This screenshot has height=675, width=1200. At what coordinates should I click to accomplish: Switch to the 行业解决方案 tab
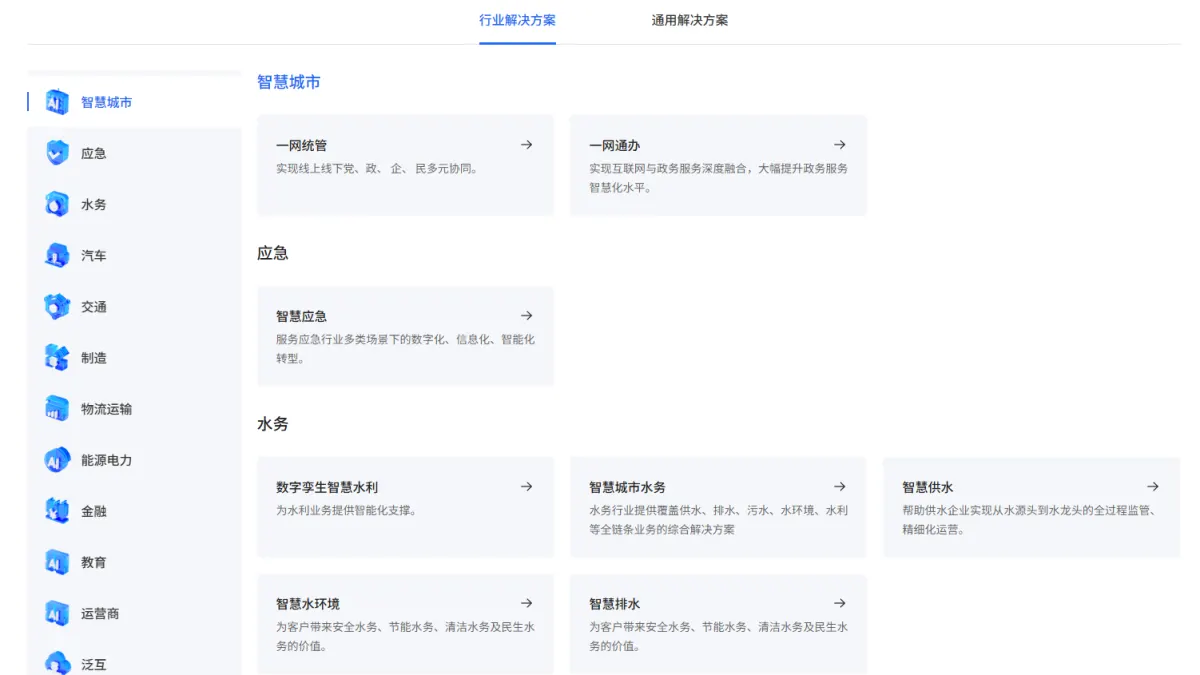point(517,20)
